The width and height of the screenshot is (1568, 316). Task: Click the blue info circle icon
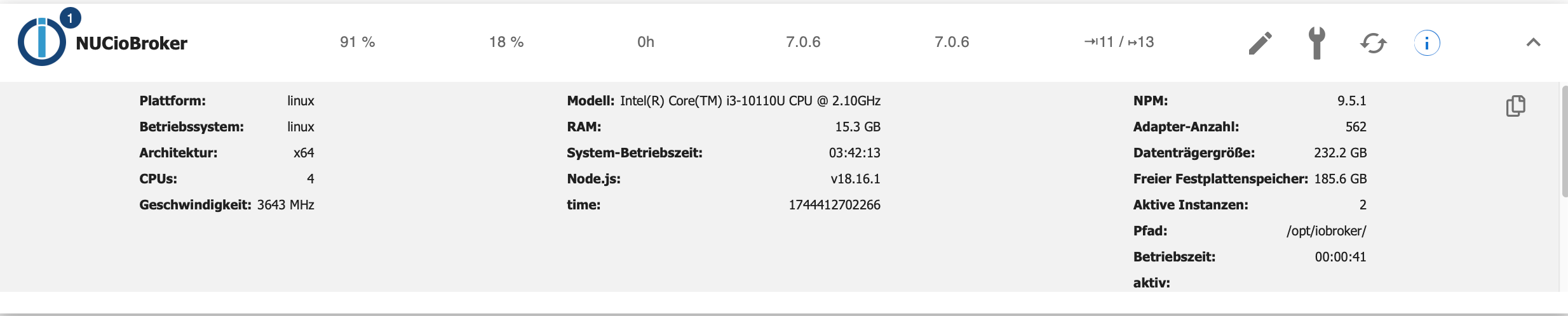point(1427,43)
